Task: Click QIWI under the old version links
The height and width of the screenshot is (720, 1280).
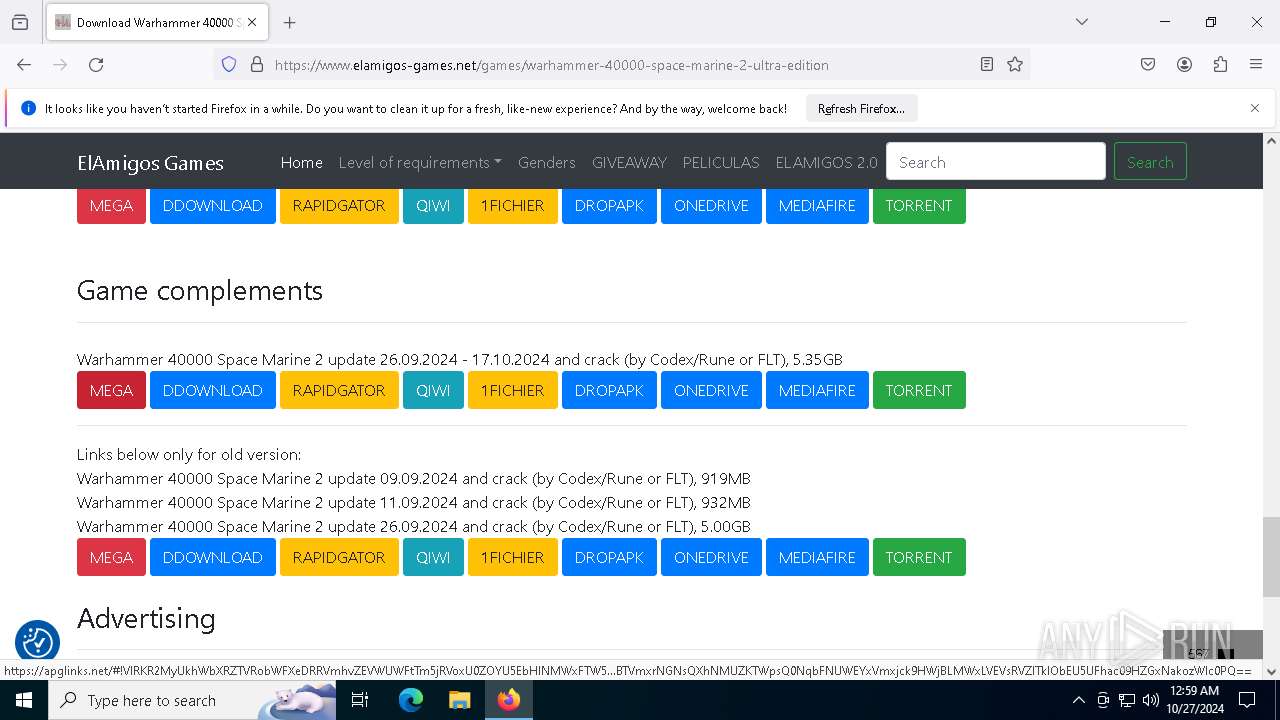Action: [433, 557]
